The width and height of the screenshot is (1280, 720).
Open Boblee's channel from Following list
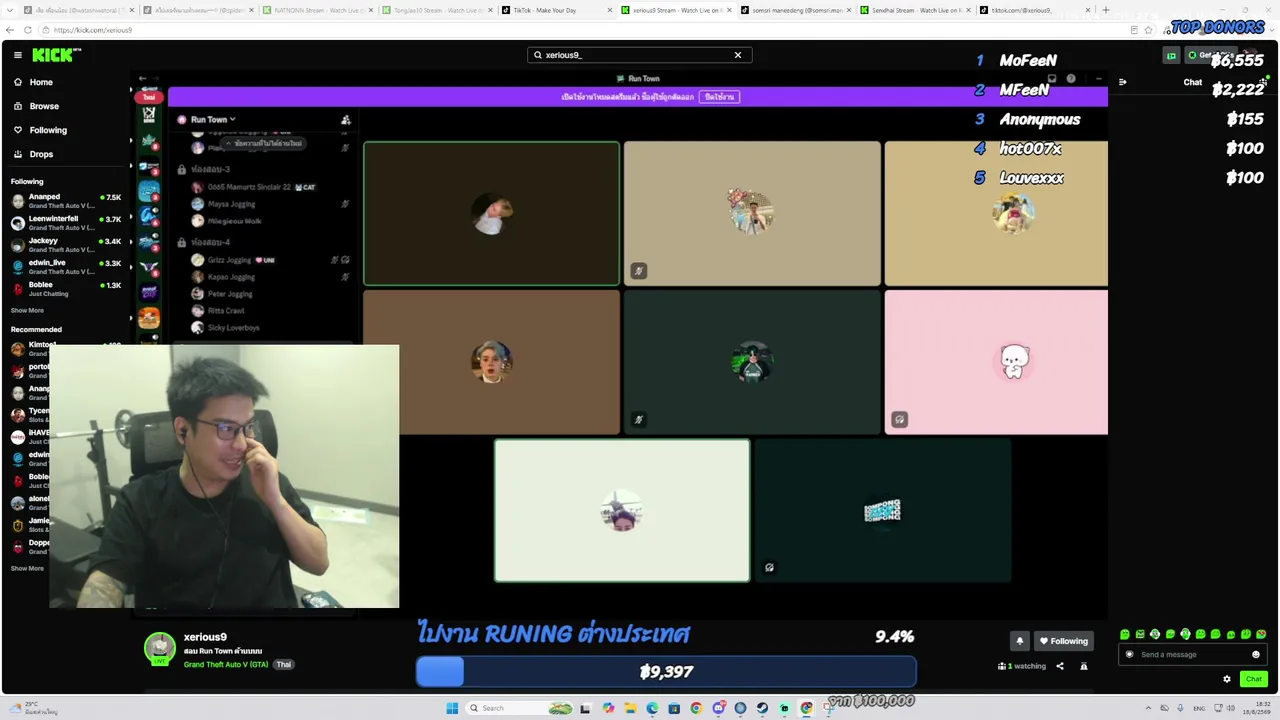coord(66,289)
